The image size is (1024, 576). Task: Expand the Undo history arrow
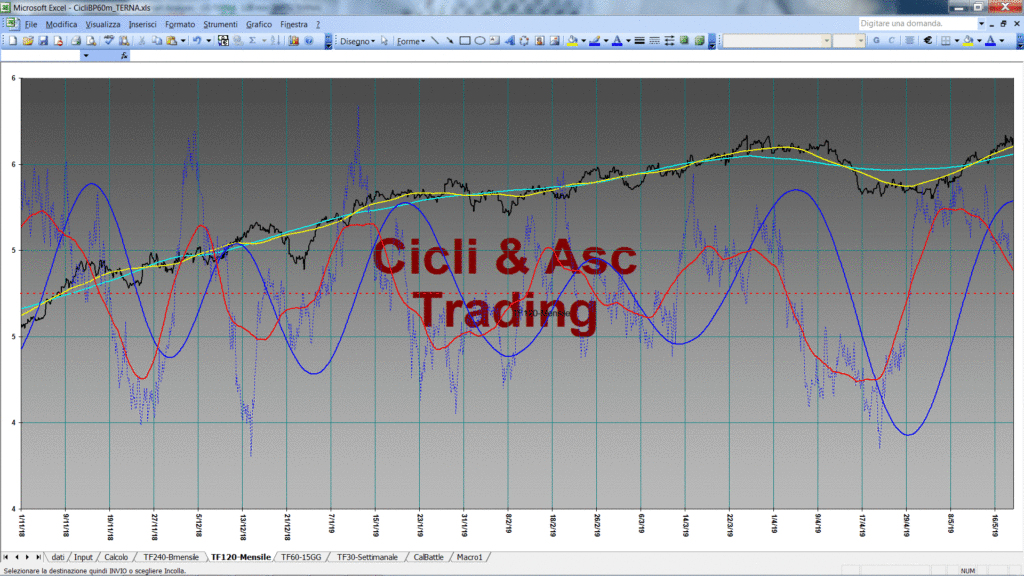pyautogui.click(x=208, y=40)
